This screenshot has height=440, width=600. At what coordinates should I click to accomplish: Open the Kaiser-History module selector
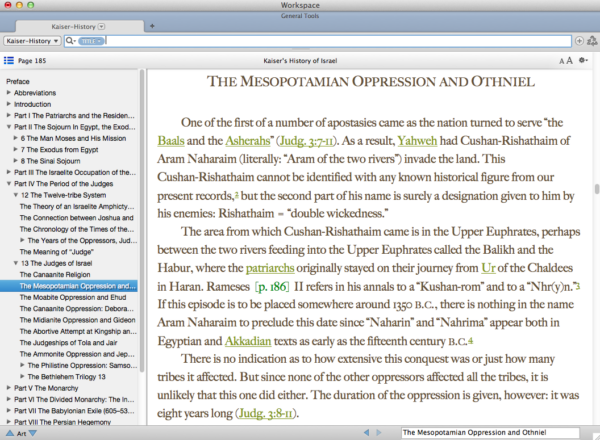coord(32,41)
